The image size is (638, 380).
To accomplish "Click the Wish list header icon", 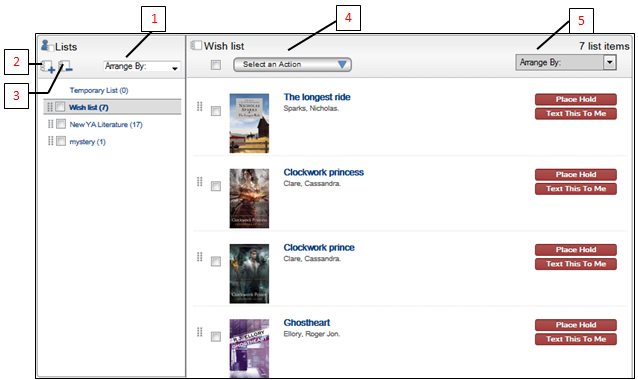I will (x=196, y=45).
